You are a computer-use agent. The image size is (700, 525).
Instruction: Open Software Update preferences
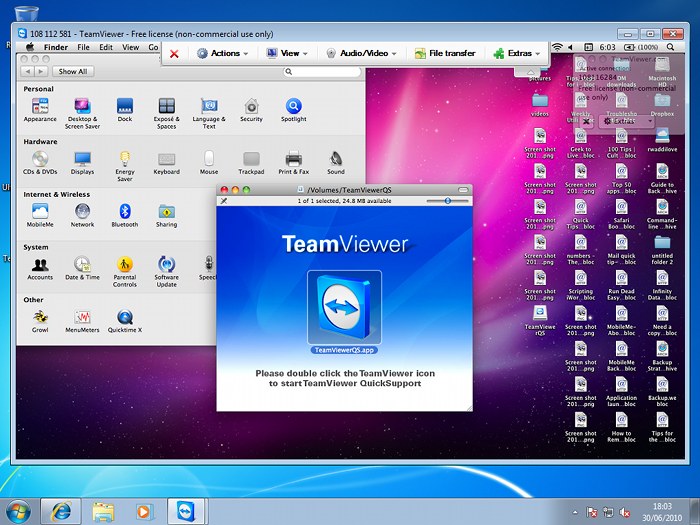(167, 271)
